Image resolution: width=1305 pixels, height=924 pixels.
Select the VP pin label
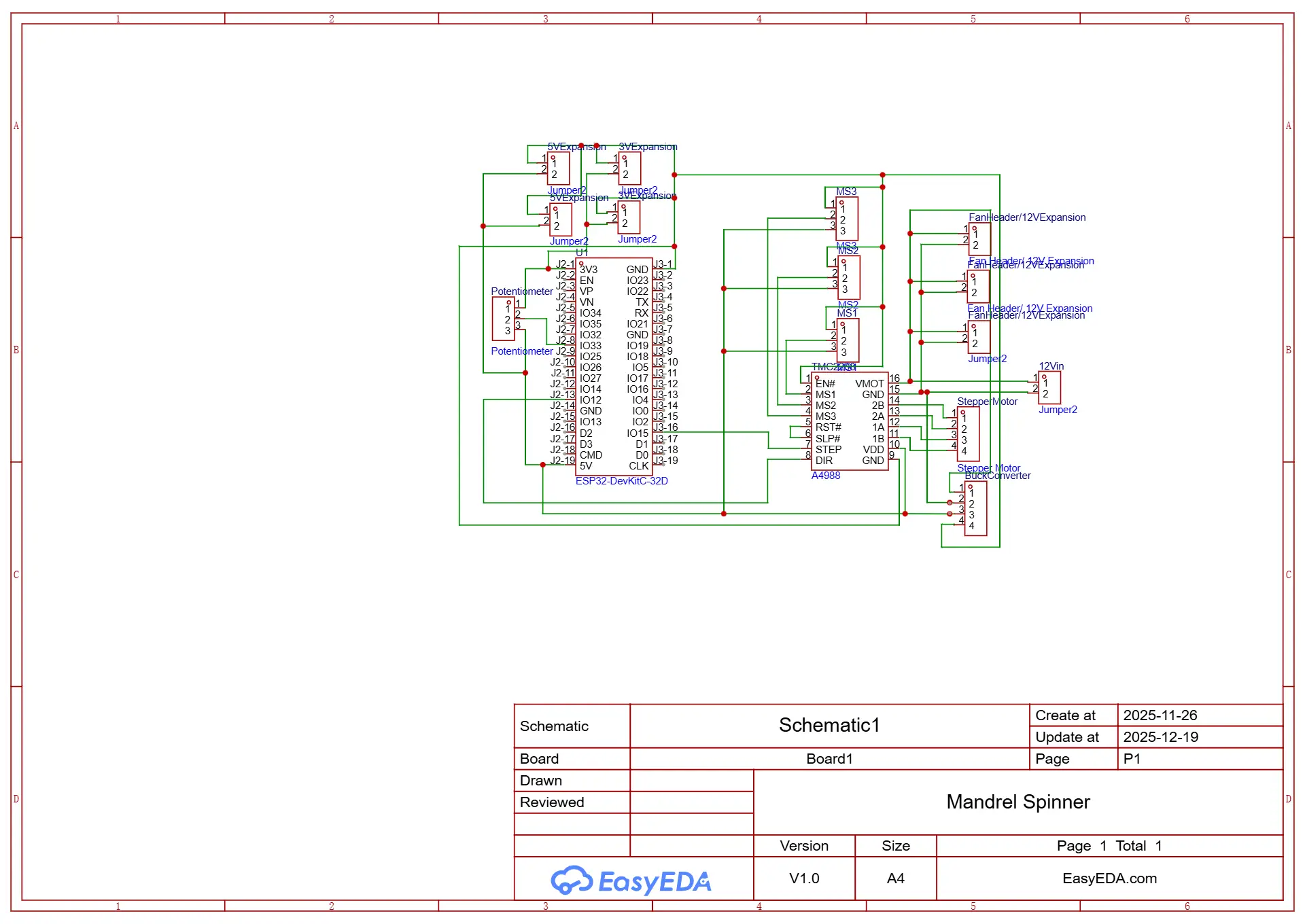(586, 291)
